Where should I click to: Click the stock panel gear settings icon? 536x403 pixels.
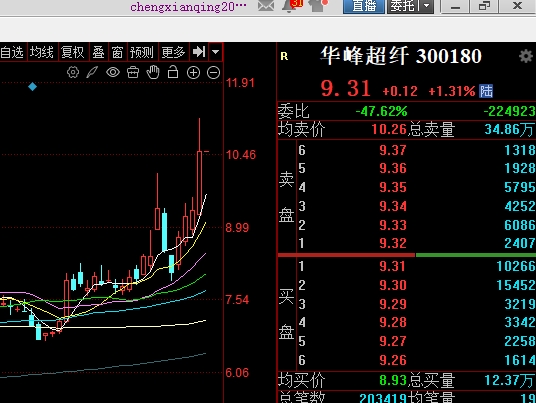526,56
